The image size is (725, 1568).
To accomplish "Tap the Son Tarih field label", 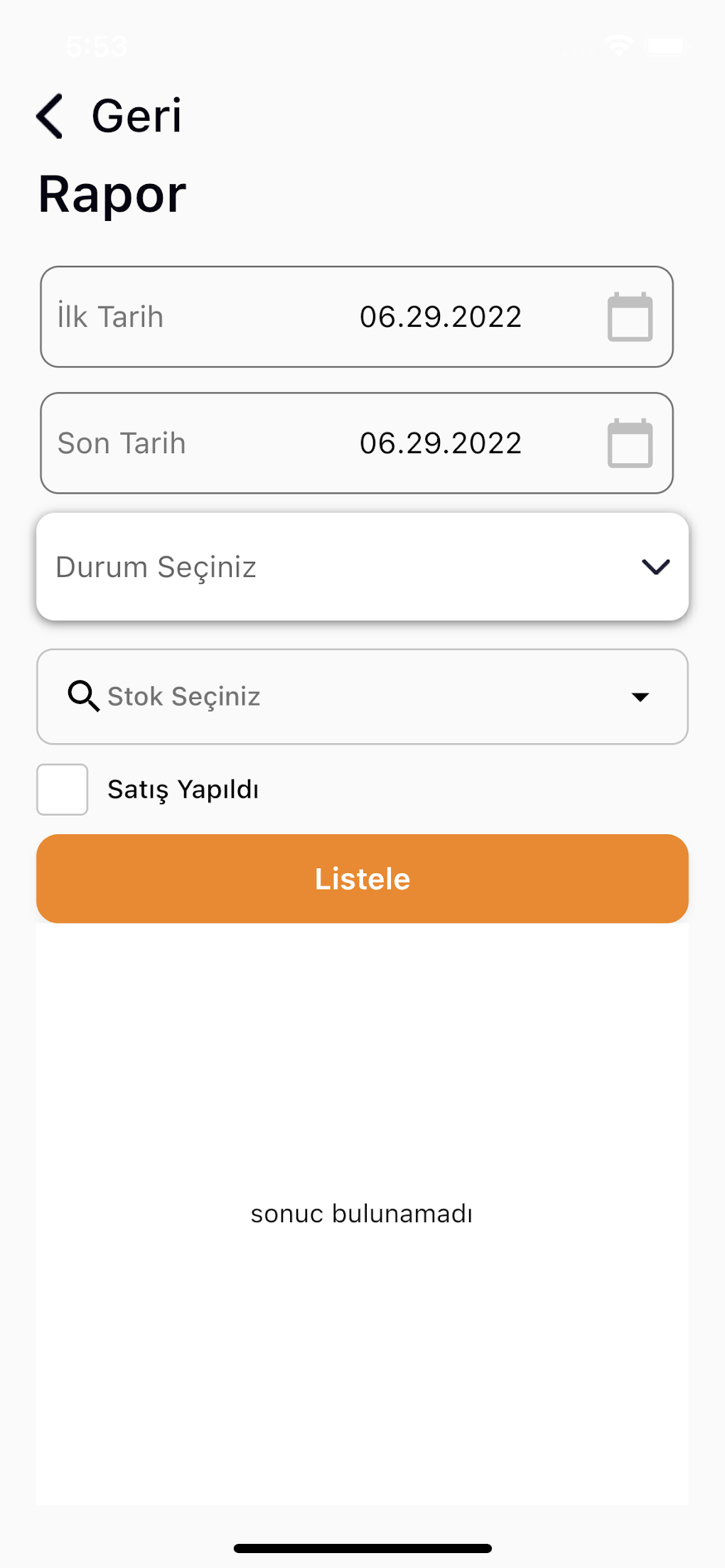I will (x=122, y=443).
